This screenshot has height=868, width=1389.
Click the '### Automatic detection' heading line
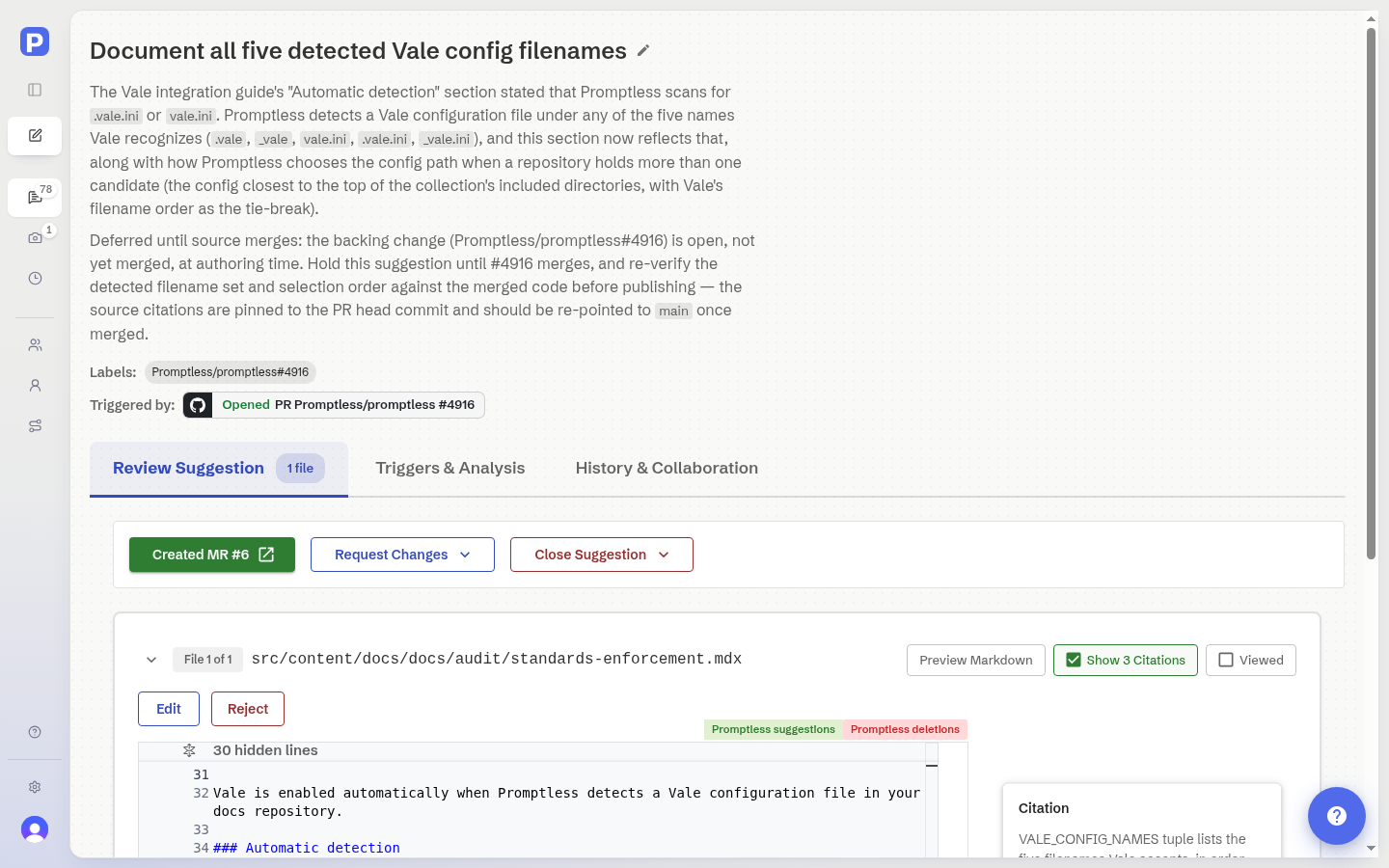[307, 848]
